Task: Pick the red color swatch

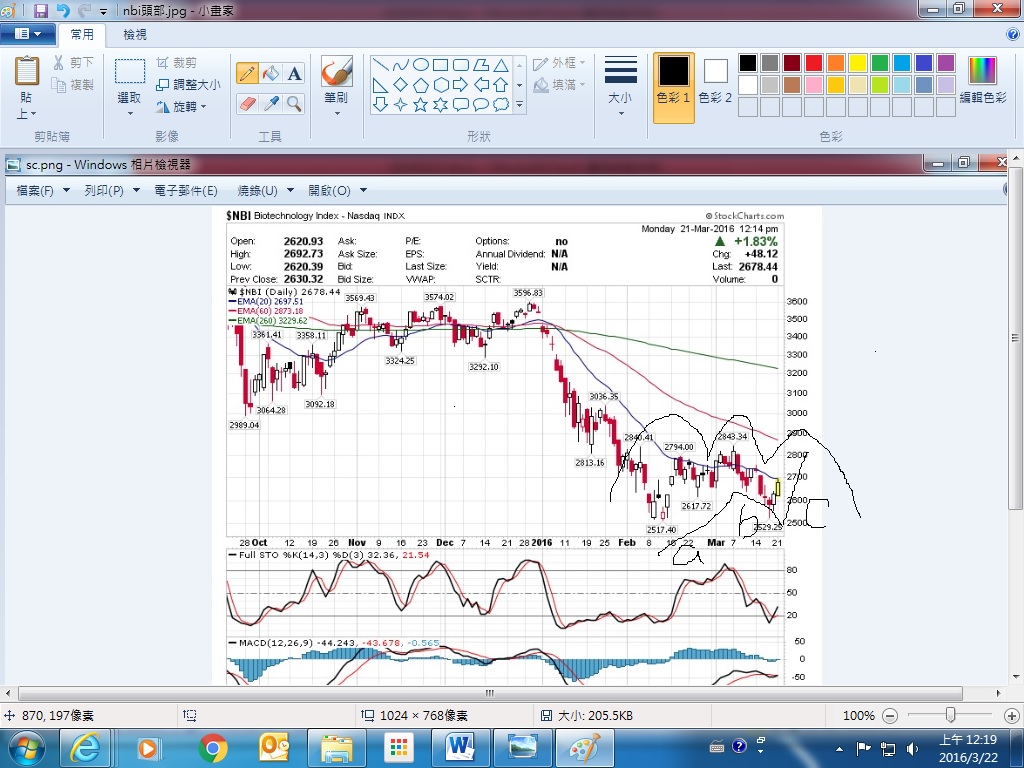Action: 814,63
